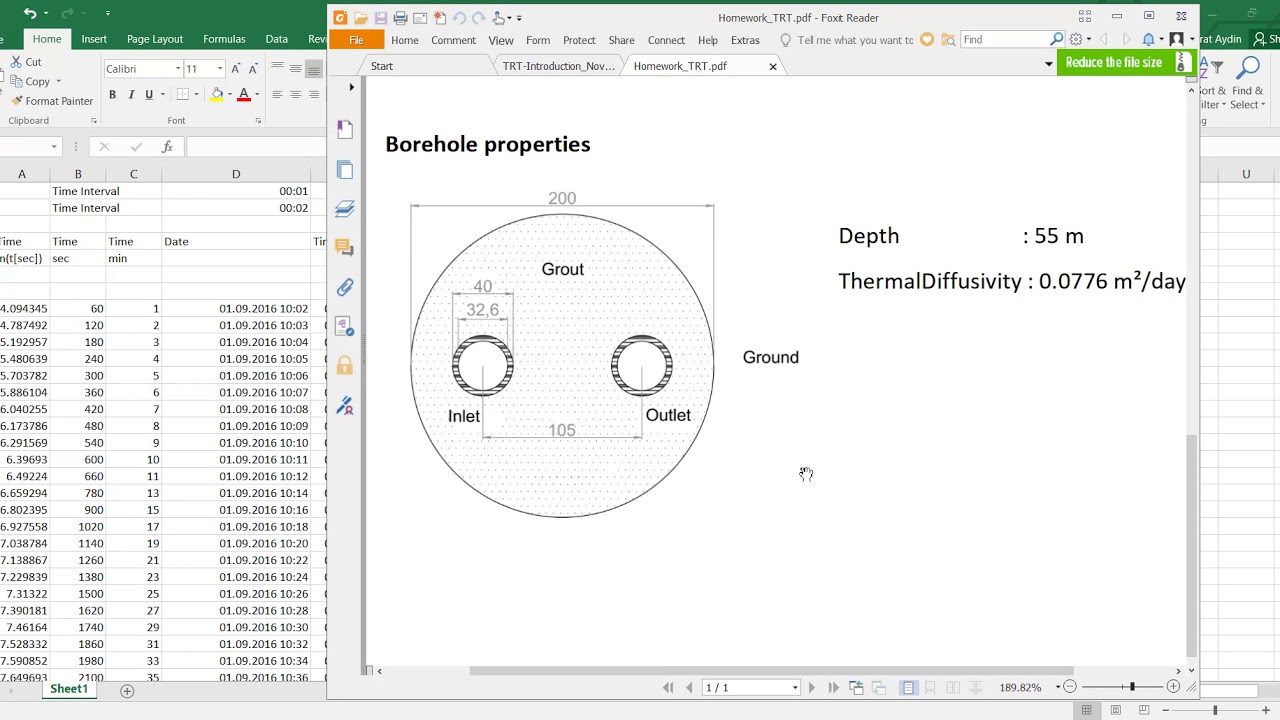The height and width of the screenshot is (720, 1280).
Task: Select single page view mode in Foxit
Action: pos(908,687)
